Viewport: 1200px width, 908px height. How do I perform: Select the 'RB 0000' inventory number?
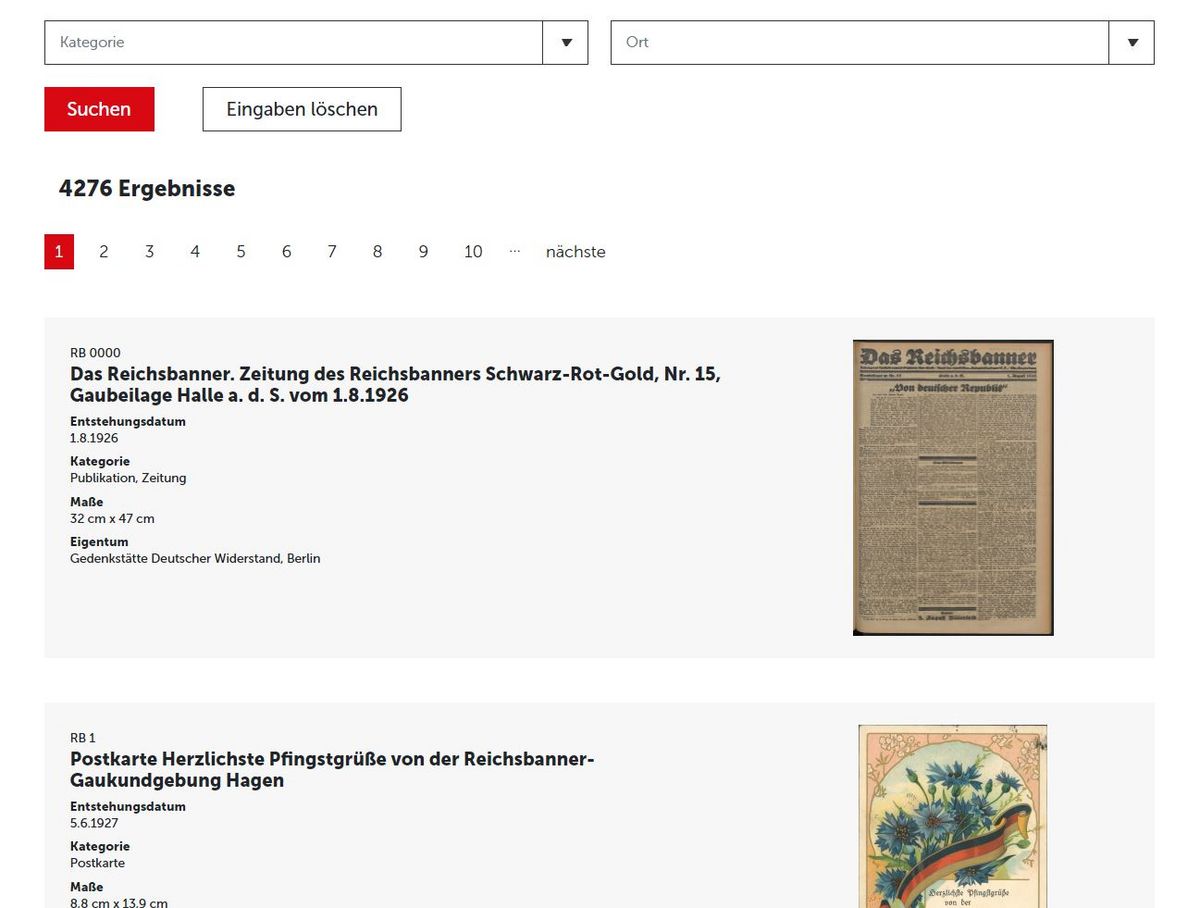pos(95,353)
